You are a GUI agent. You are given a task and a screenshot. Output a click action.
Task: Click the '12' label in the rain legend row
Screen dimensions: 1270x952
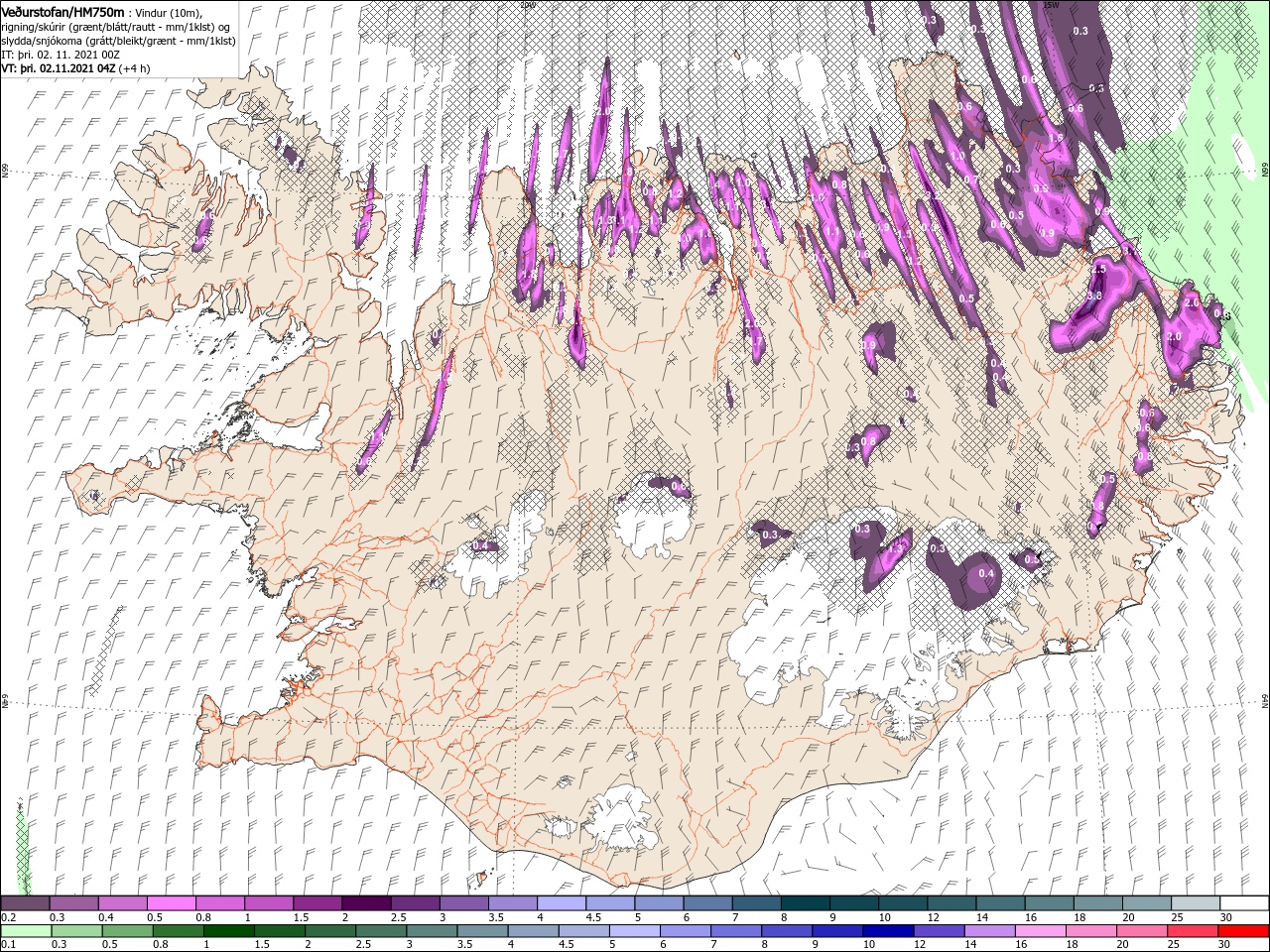tap(918, 945)
